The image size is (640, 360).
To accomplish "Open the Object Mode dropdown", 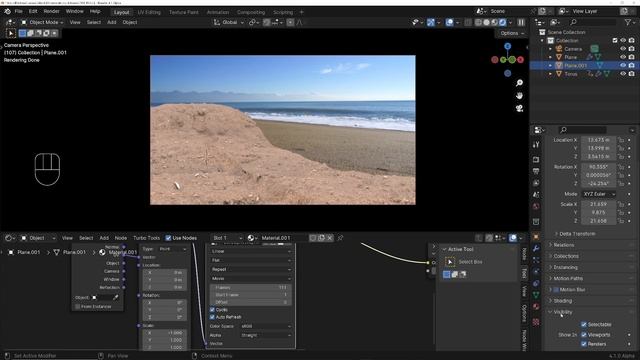I will pos(42,22).
